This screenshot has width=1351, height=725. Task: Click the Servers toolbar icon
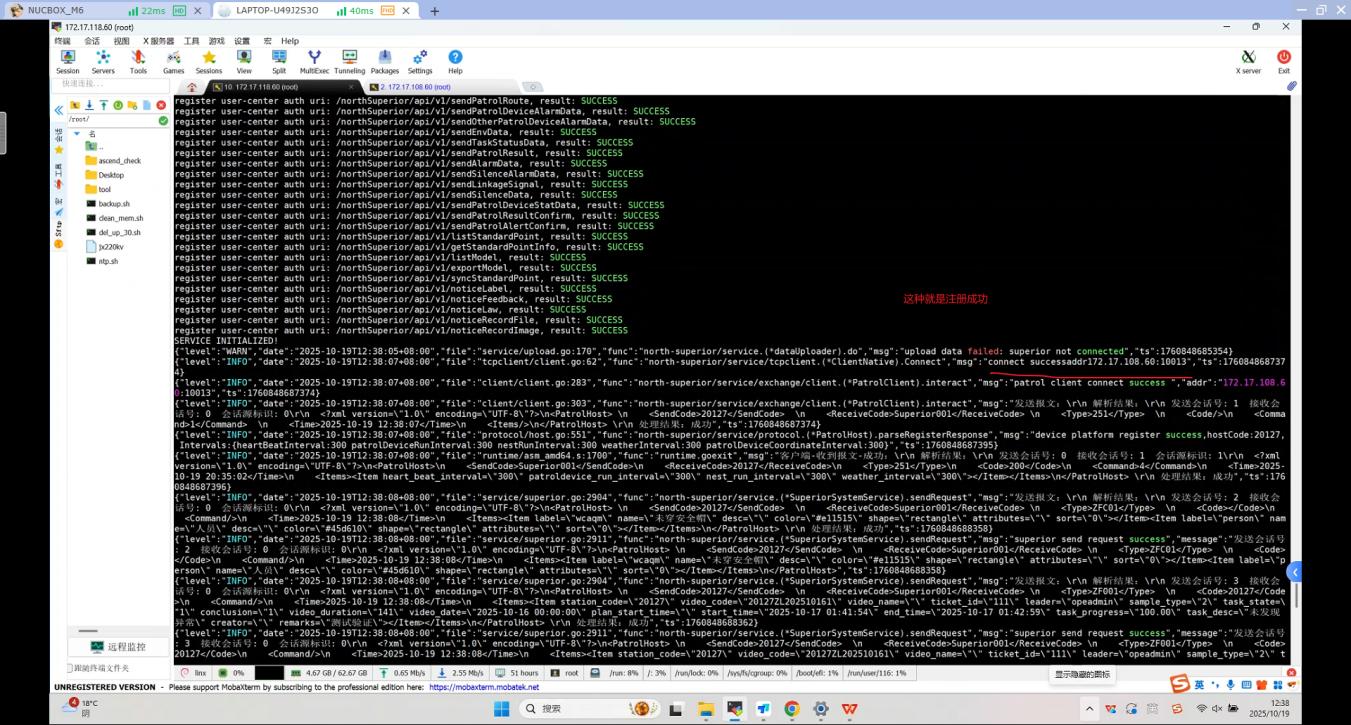(103, 62)
